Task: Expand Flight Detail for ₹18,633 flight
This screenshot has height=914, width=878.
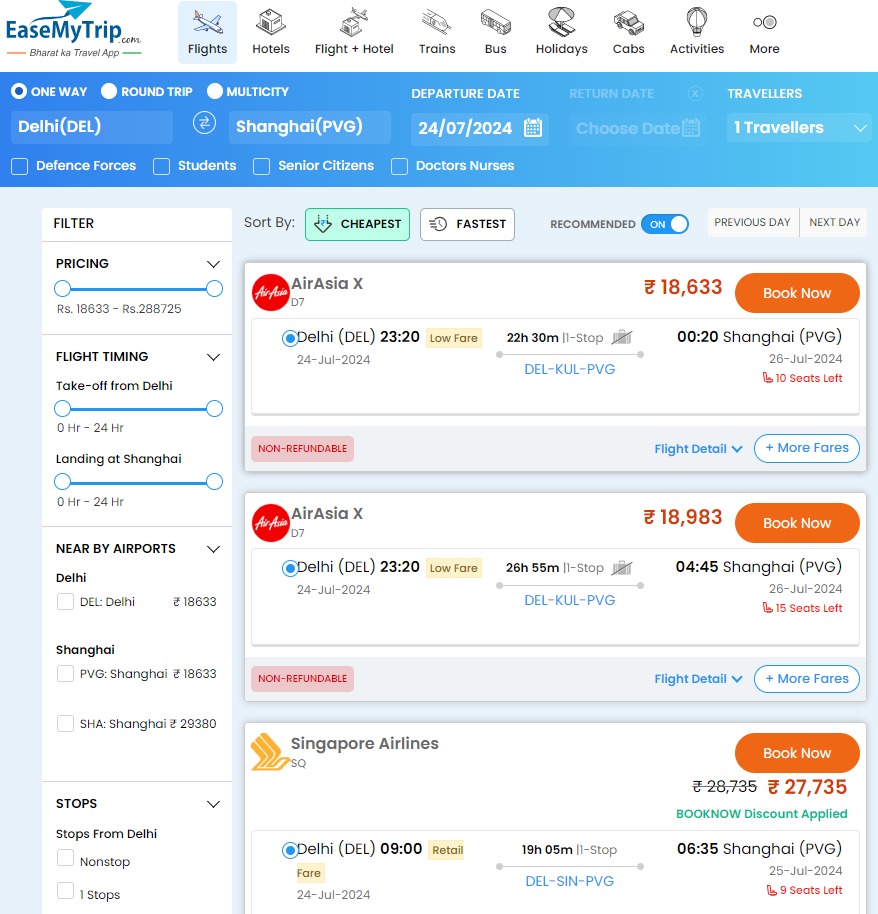Action: 698,449
